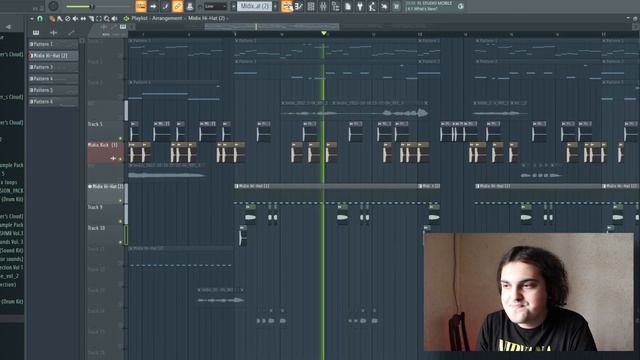Click the document icon in top toolbar
The image size is (640, 360).
348,6
